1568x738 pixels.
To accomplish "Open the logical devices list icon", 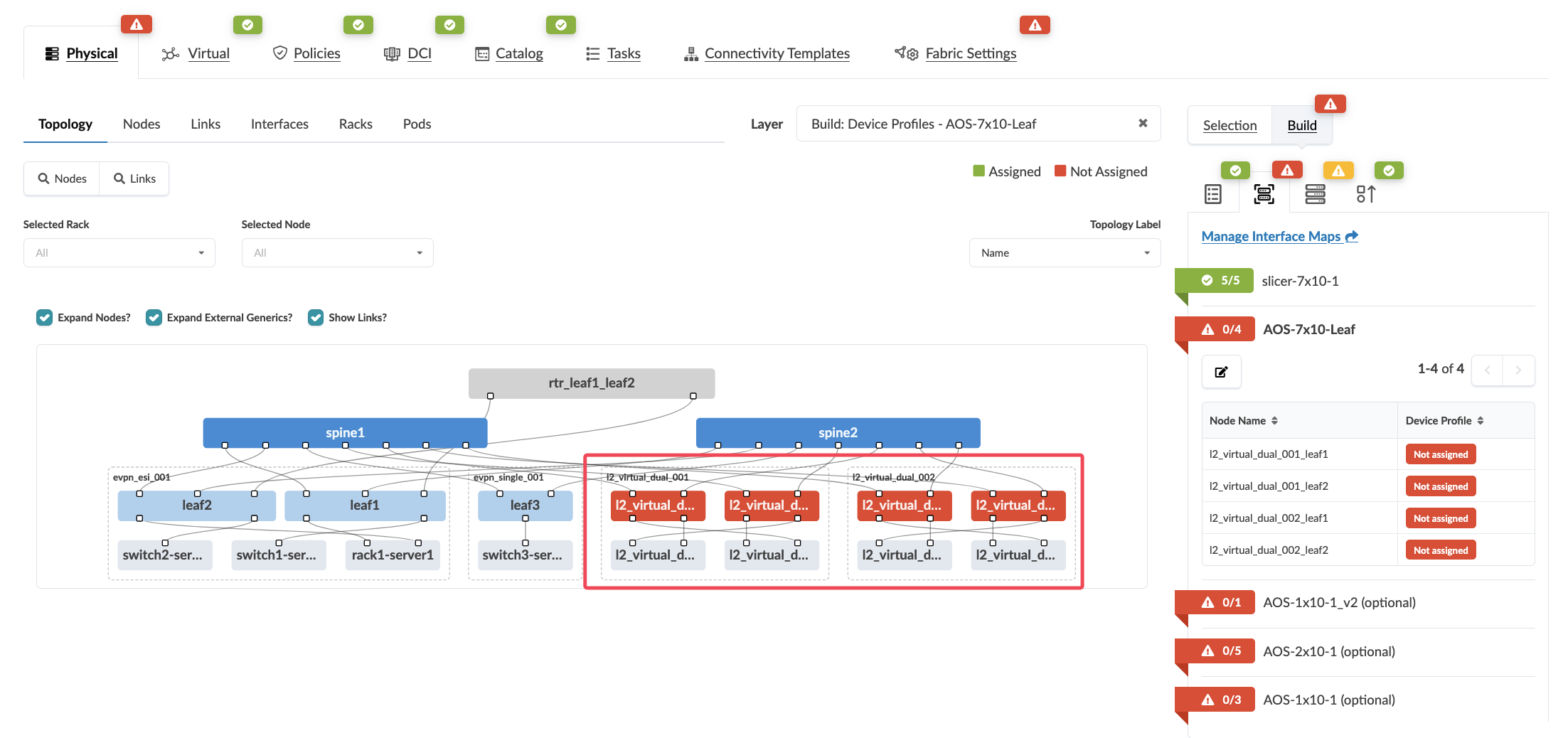I will coord(1213,194).
